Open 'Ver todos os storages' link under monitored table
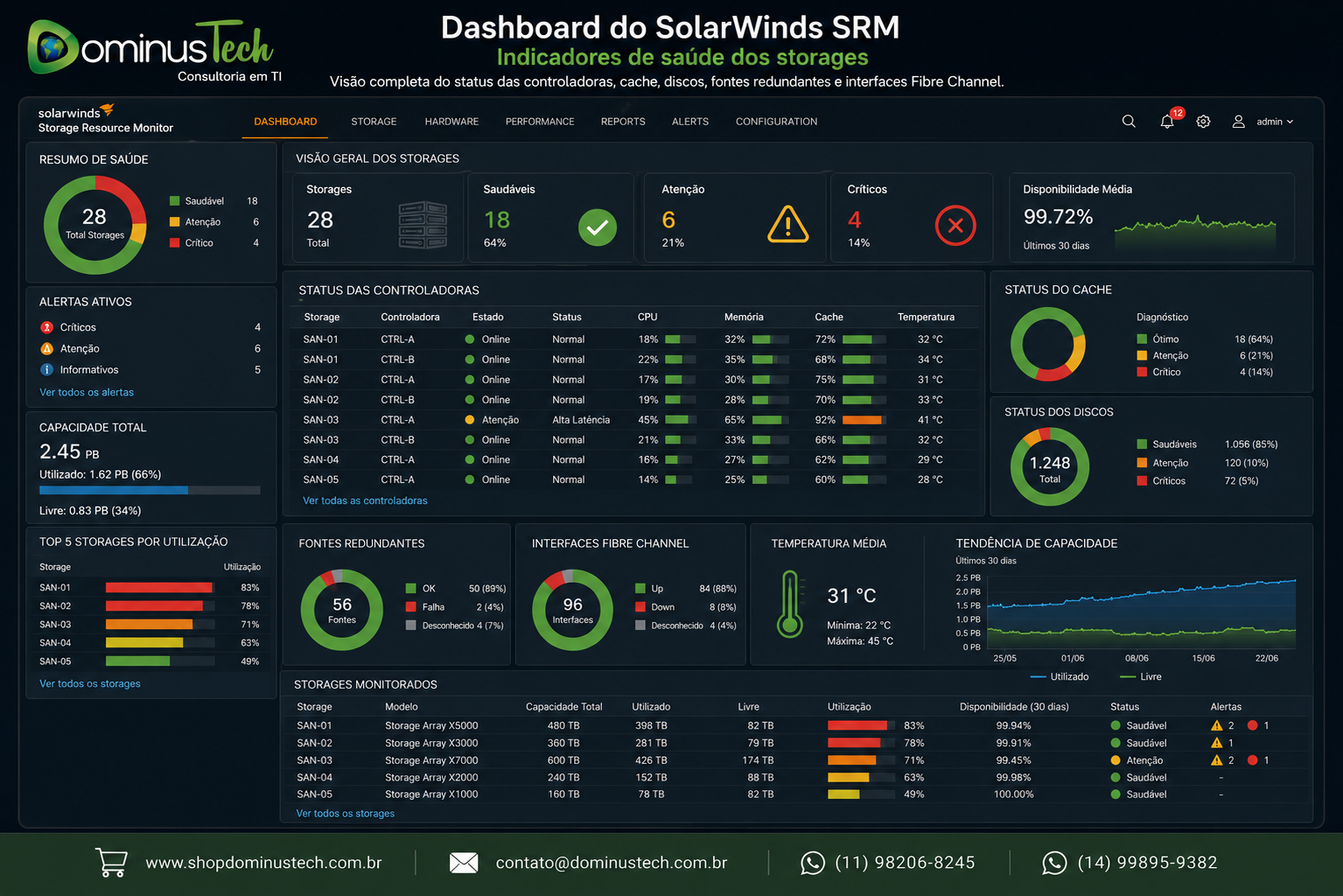The width and height of the screenshot is (1343, 896). (x=345, y=813)
